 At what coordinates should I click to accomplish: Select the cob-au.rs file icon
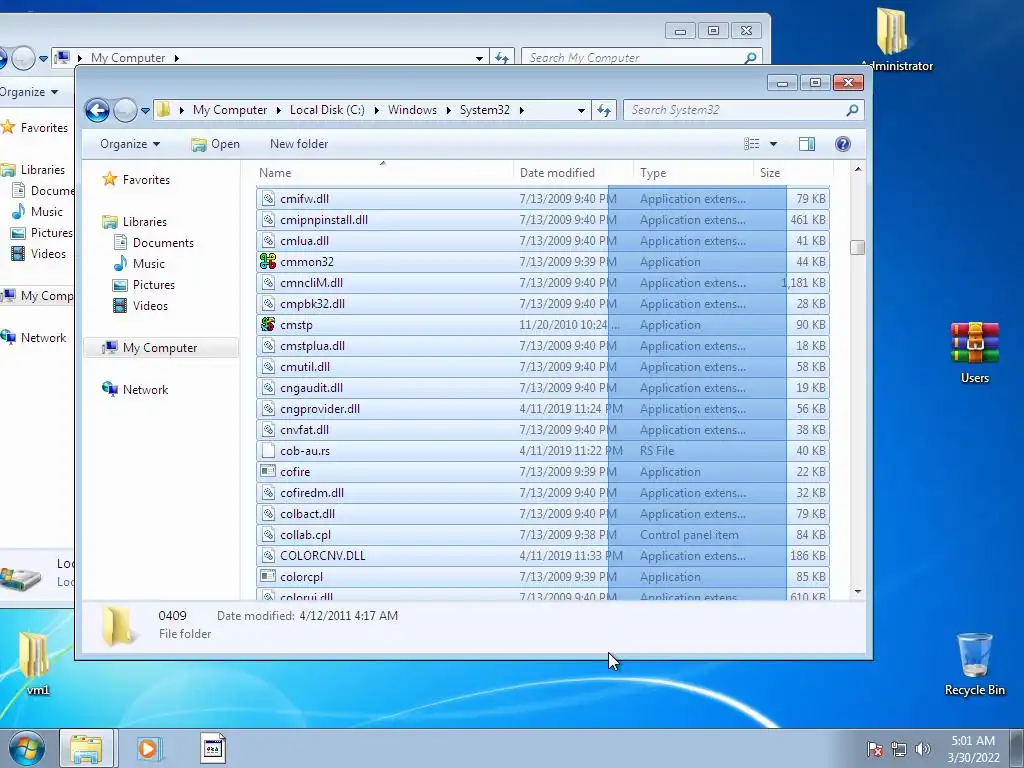tap(268, 451)
